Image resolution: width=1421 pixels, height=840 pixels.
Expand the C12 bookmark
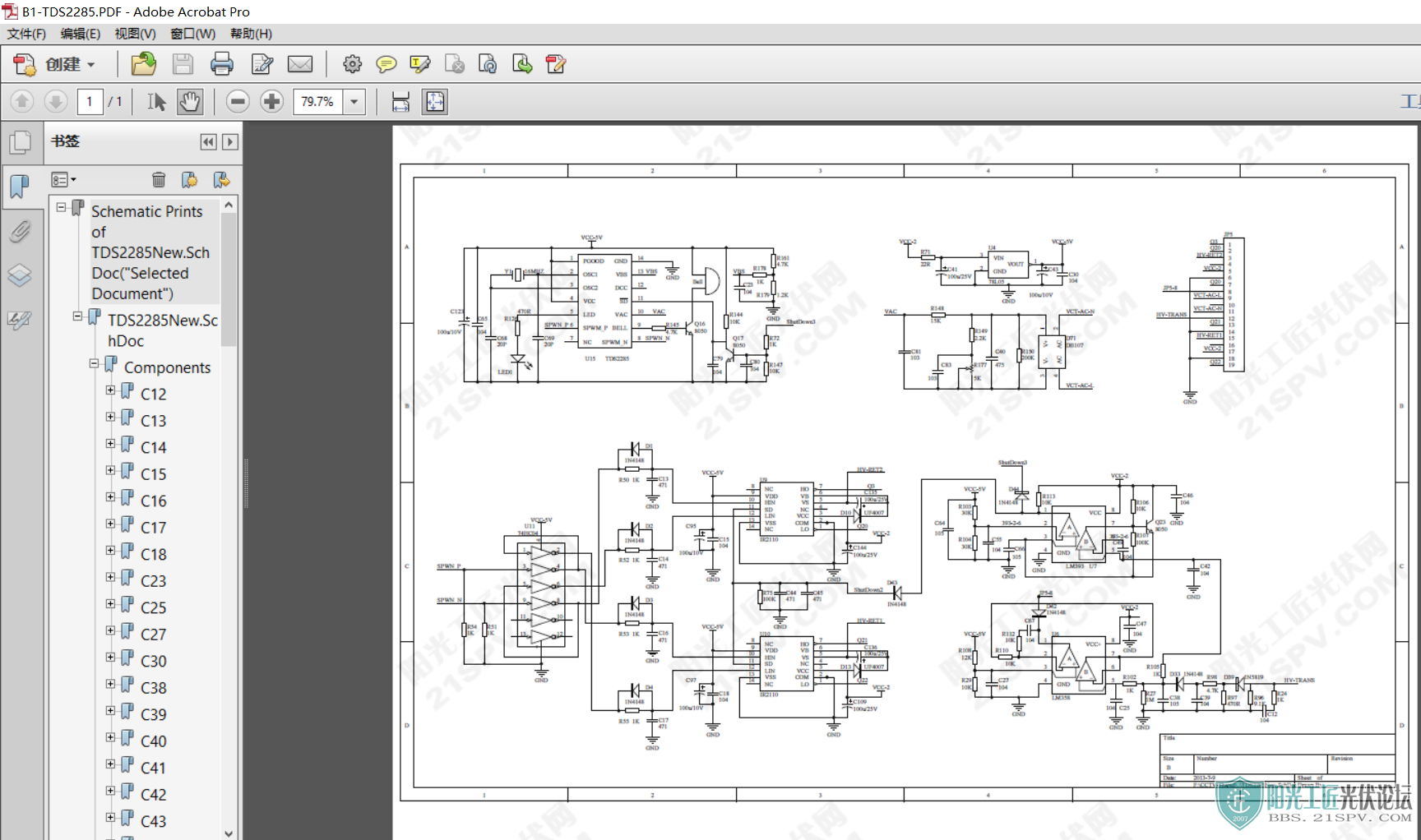110,390
